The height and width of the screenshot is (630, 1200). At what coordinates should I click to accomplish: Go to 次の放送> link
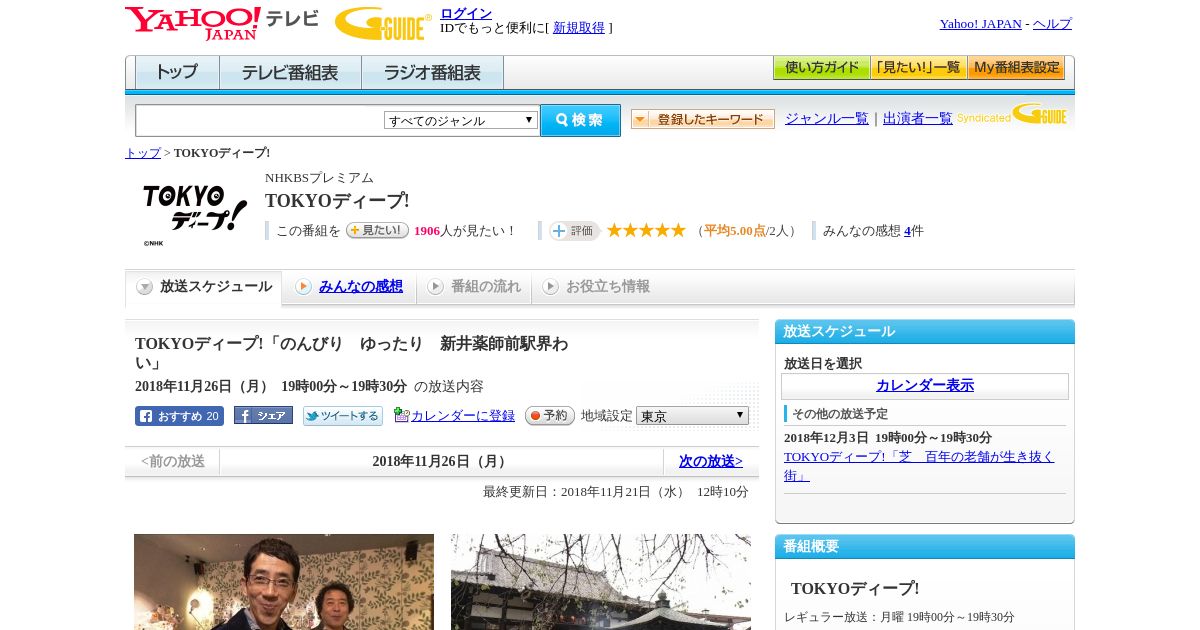711,461
